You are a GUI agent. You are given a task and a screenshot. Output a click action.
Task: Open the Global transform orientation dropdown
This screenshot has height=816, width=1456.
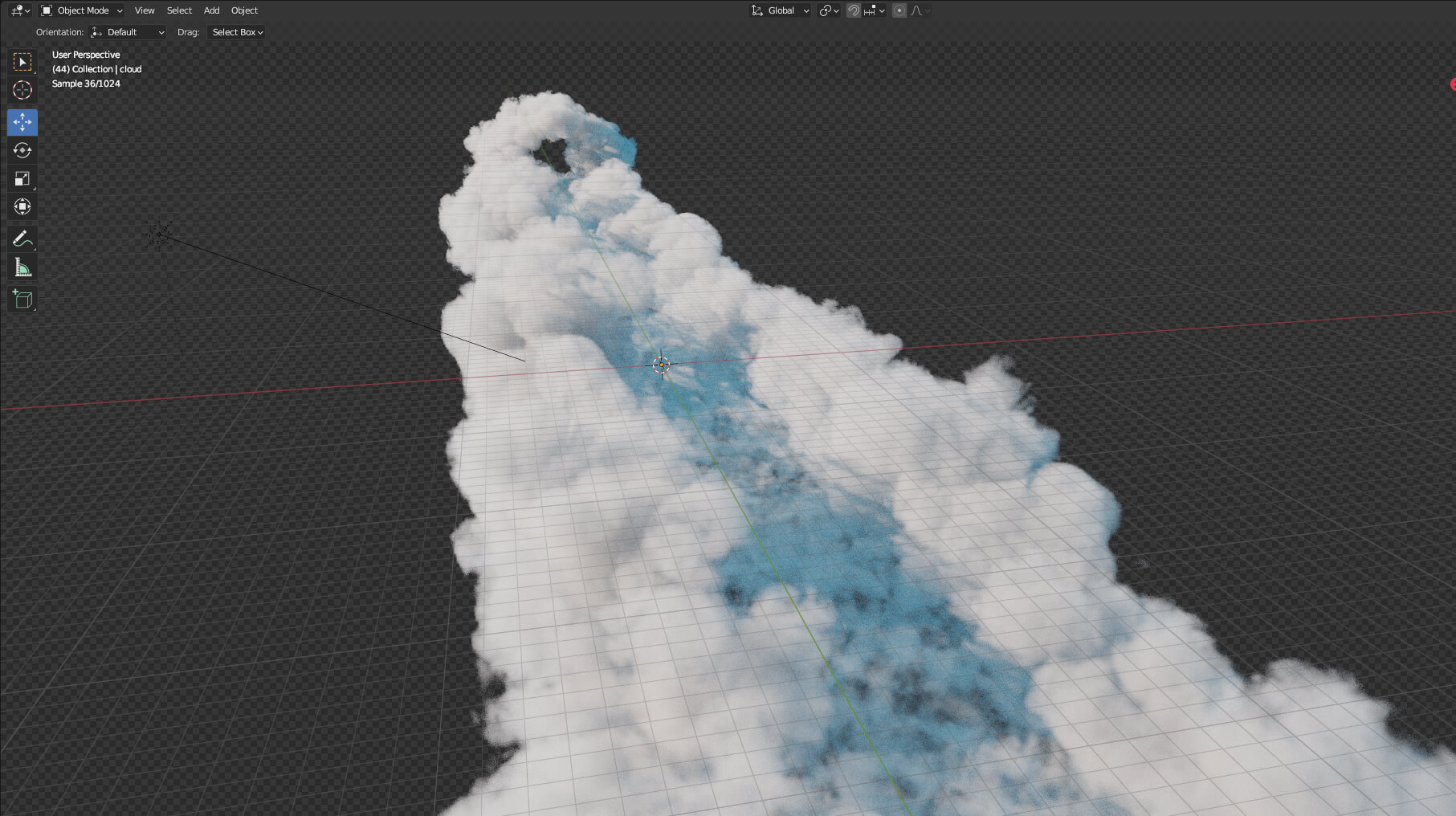coord(780,10)
